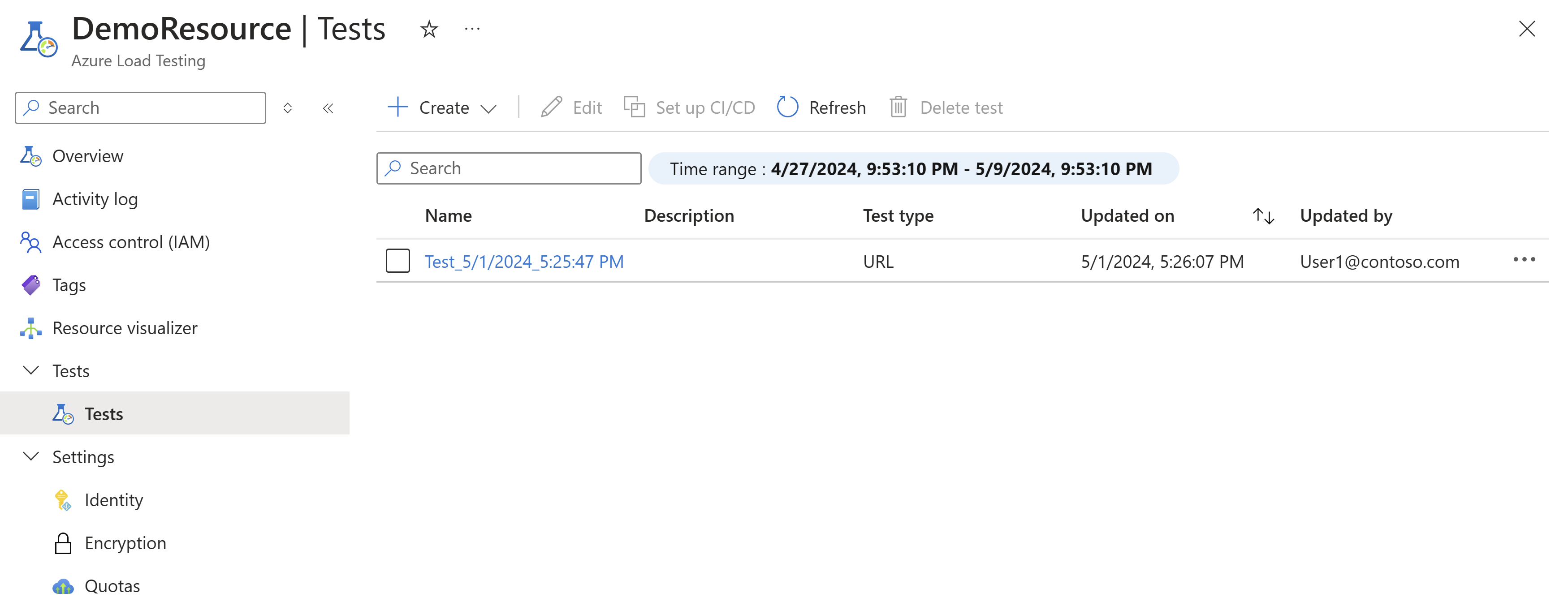
Task: Open Resource visualizer
Action: click(124, 327)
